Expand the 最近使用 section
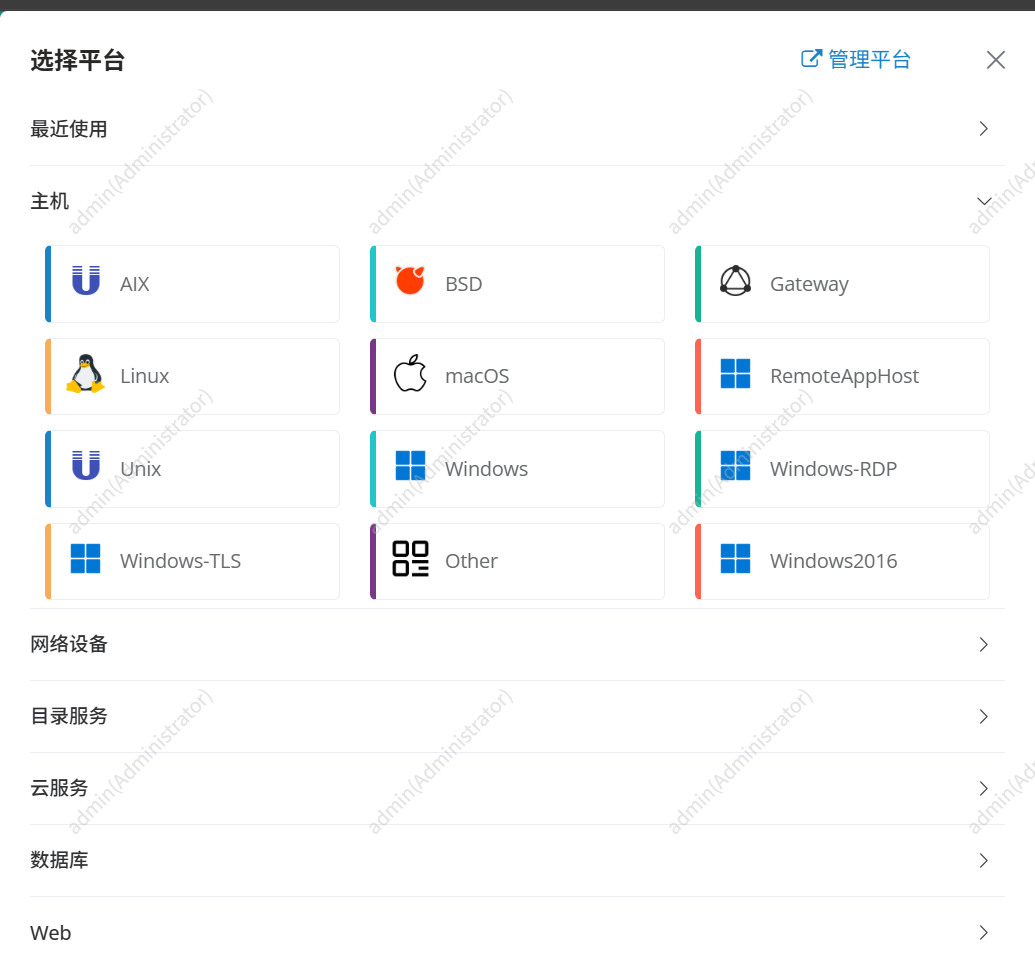The width and height of the screenshot is (1035, 957). 518,129
